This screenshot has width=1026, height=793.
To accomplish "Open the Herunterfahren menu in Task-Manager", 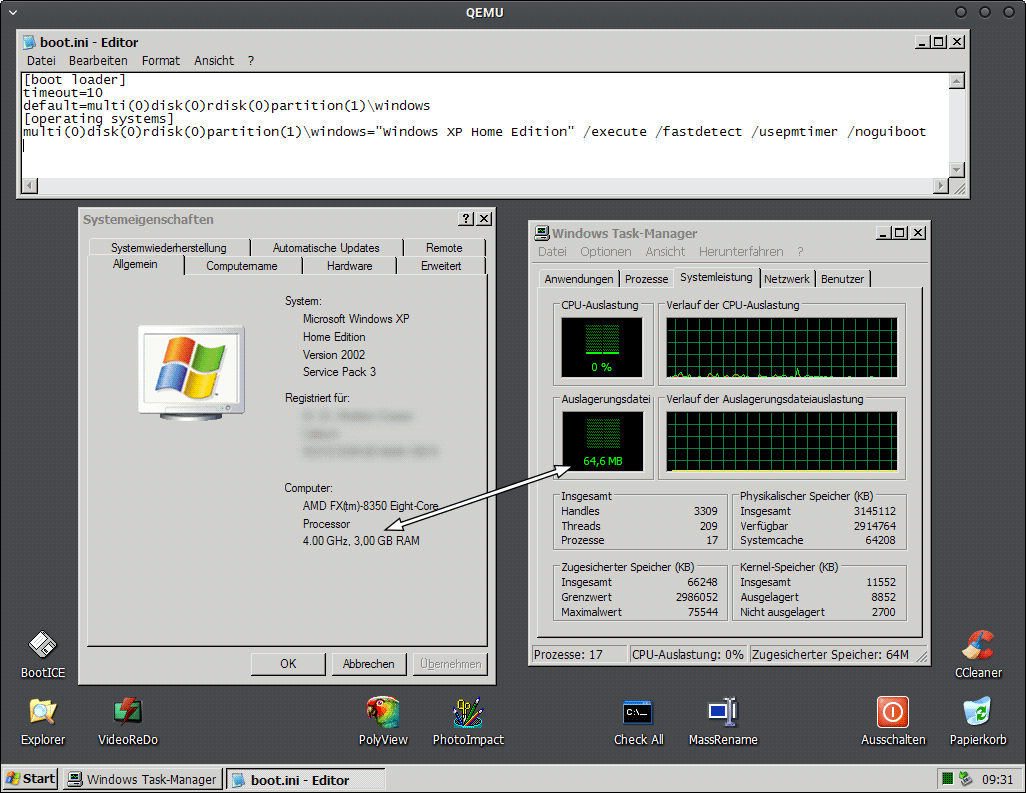I will pyautogui.click(x=741, y=251).
